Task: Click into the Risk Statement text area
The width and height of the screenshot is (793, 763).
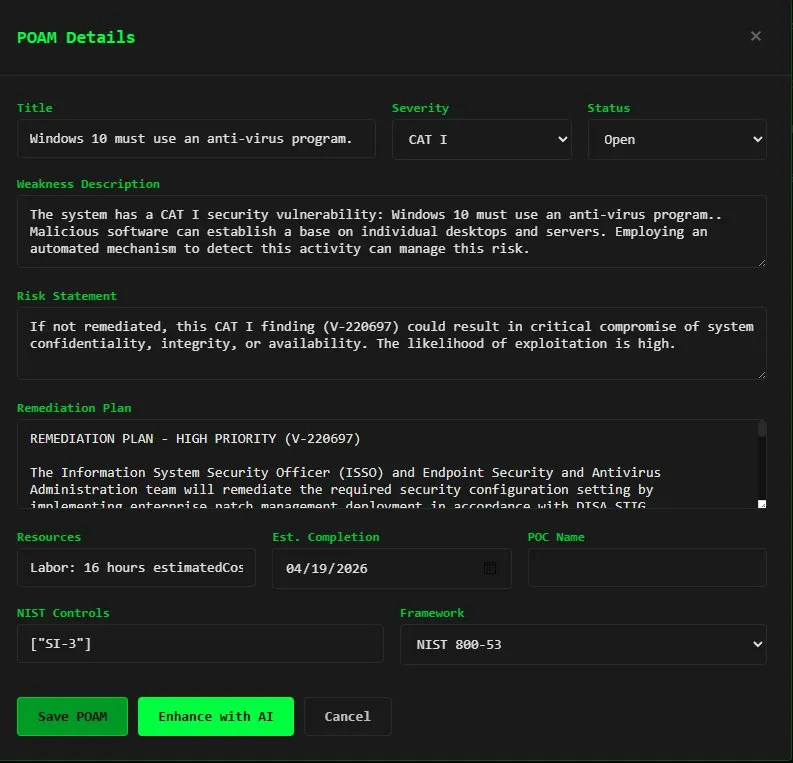Action: 391,343
